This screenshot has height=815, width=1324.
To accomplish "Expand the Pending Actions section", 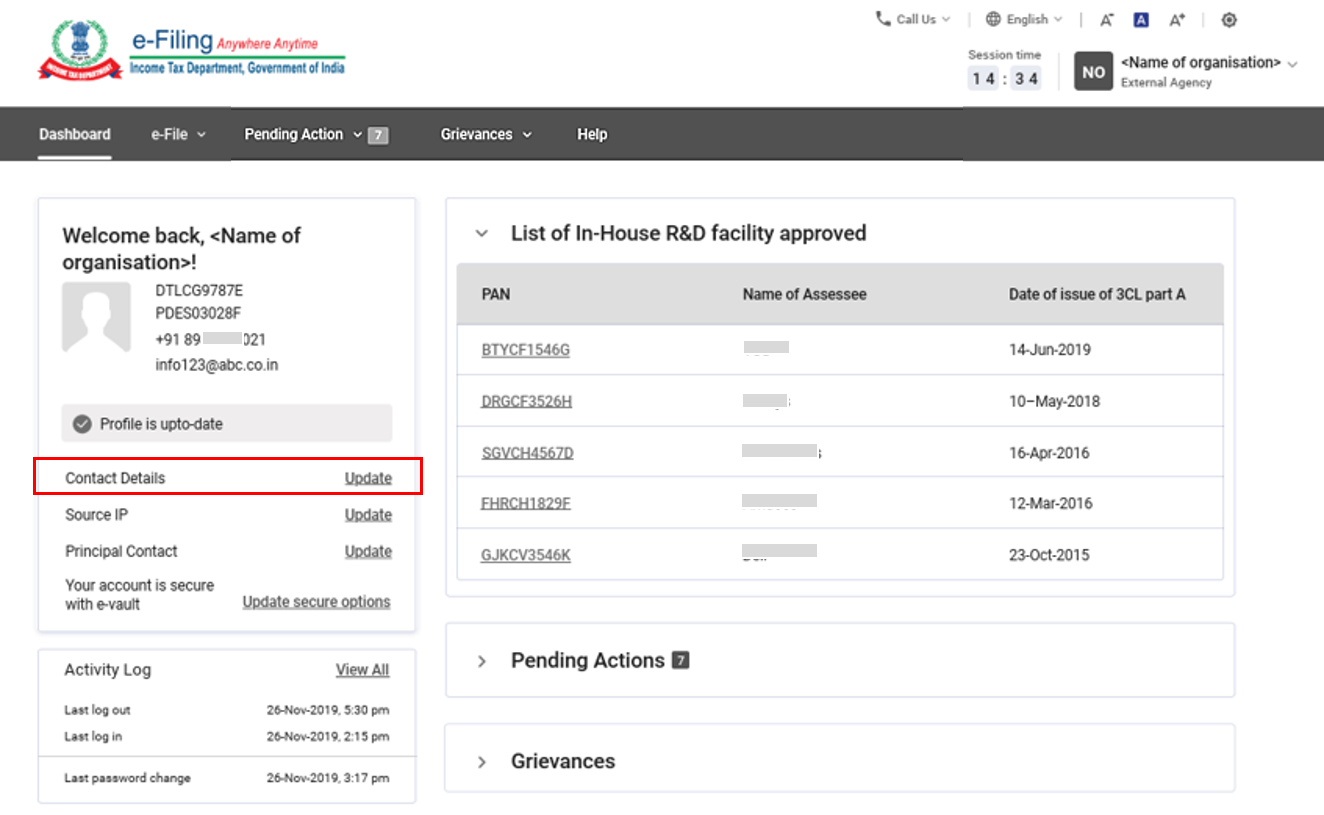I will 482,661.
